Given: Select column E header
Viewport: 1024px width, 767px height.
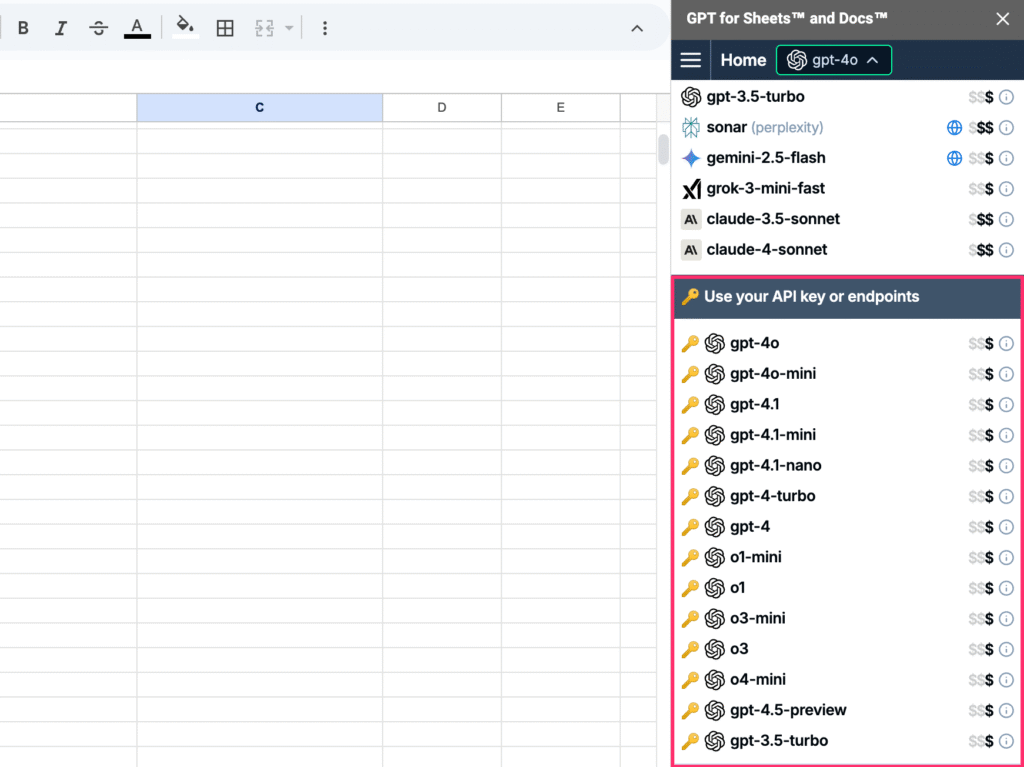Looking at the screenshot, I should pyautogui.click(x=560, y=107).
